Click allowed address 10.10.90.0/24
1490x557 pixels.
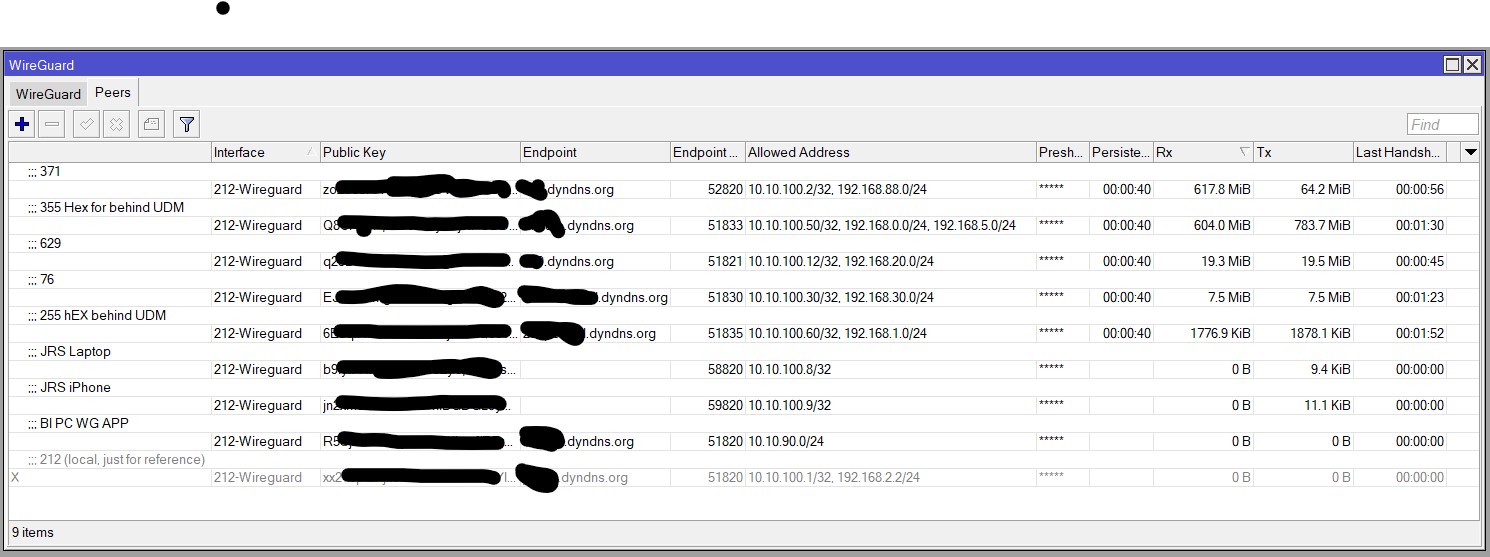point(786,441)
